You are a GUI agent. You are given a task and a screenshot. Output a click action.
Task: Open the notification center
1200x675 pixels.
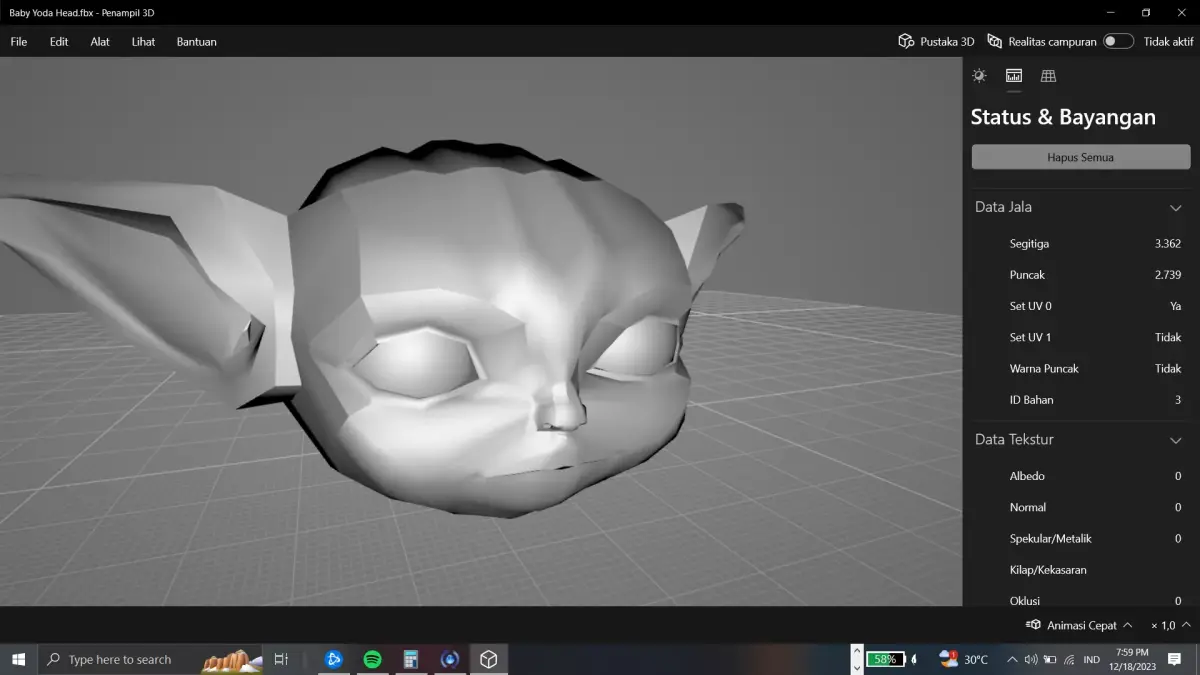click(x=1174, y=659)
